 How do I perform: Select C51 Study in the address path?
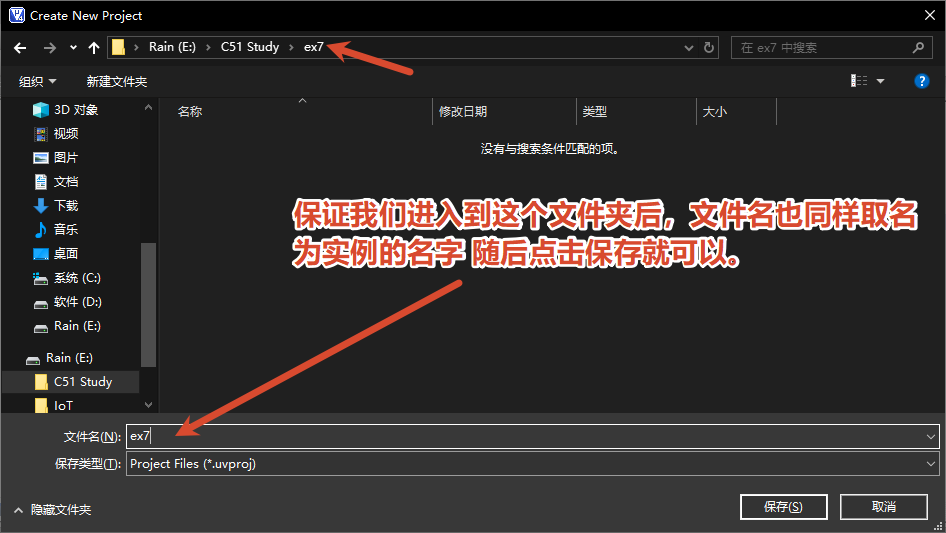tap(250, 47)
